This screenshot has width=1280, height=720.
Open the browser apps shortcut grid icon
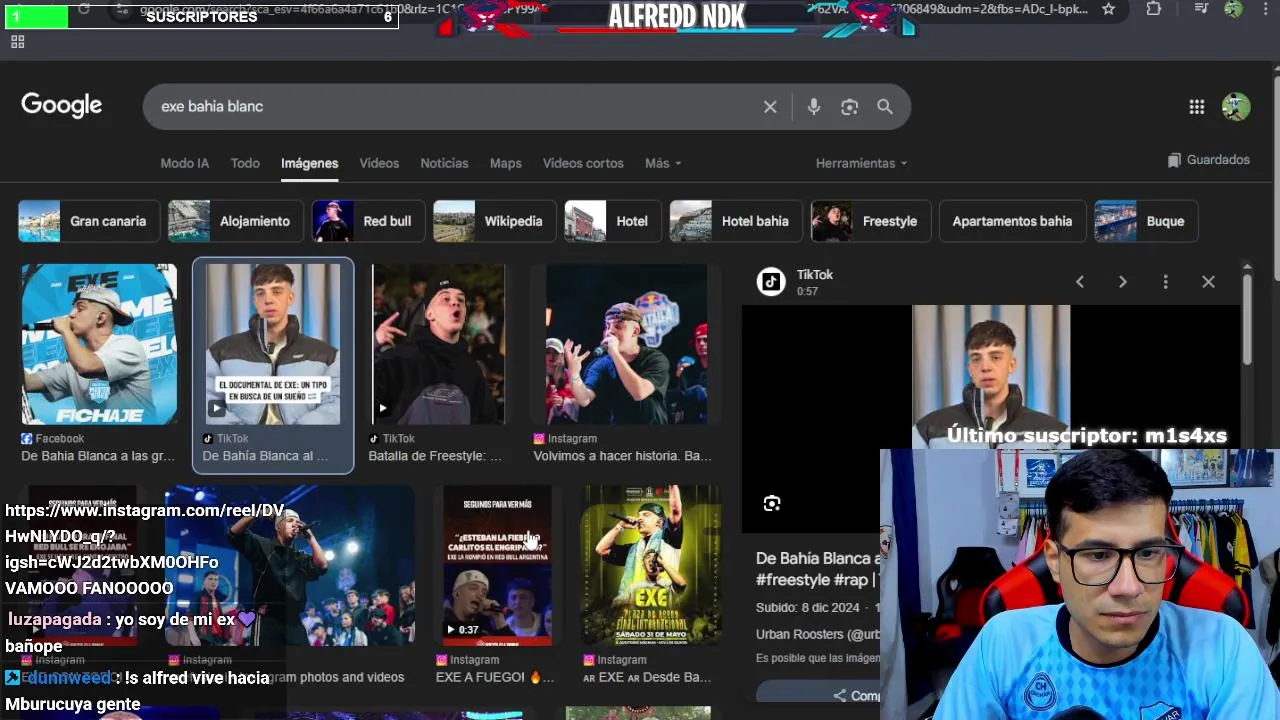click(17, 42)
